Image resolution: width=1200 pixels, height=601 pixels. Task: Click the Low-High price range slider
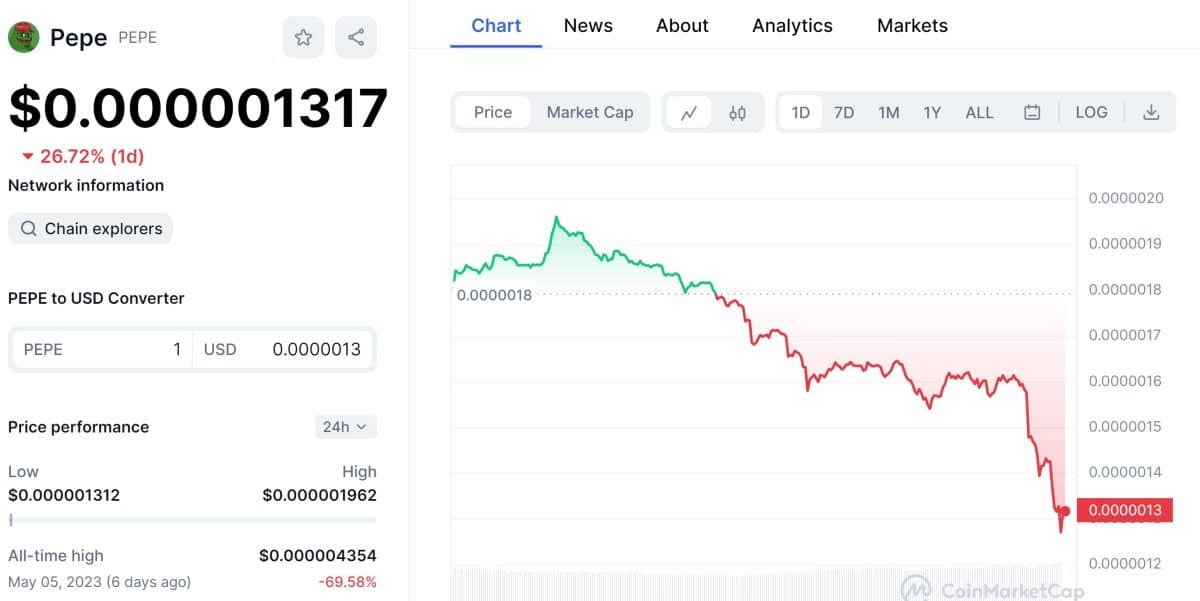(192, 520)
